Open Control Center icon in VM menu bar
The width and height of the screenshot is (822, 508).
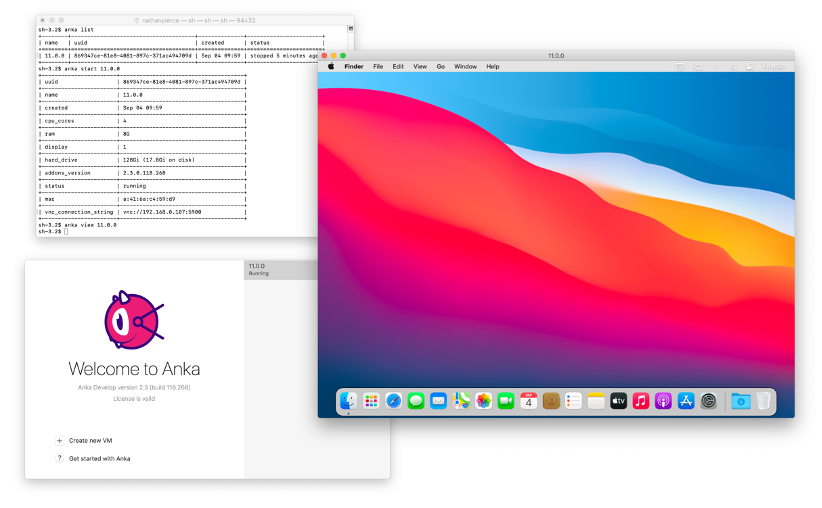(x=750, y=67)
